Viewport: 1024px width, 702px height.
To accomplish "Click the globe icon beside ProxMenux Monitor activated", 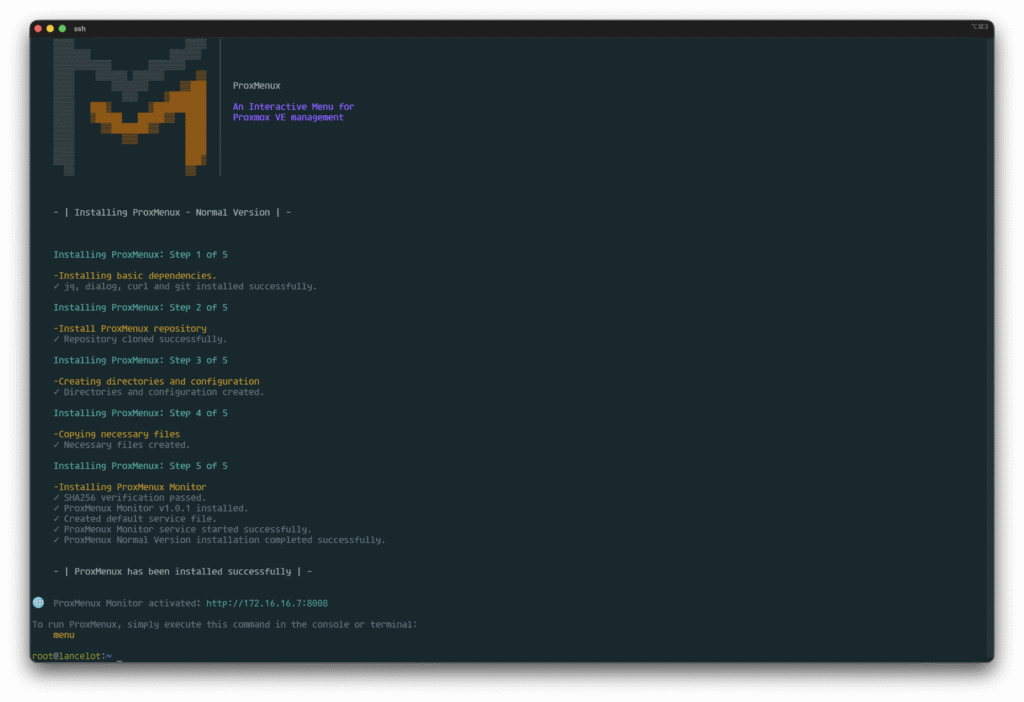I will pyautogui.click(x=38, y=603).
